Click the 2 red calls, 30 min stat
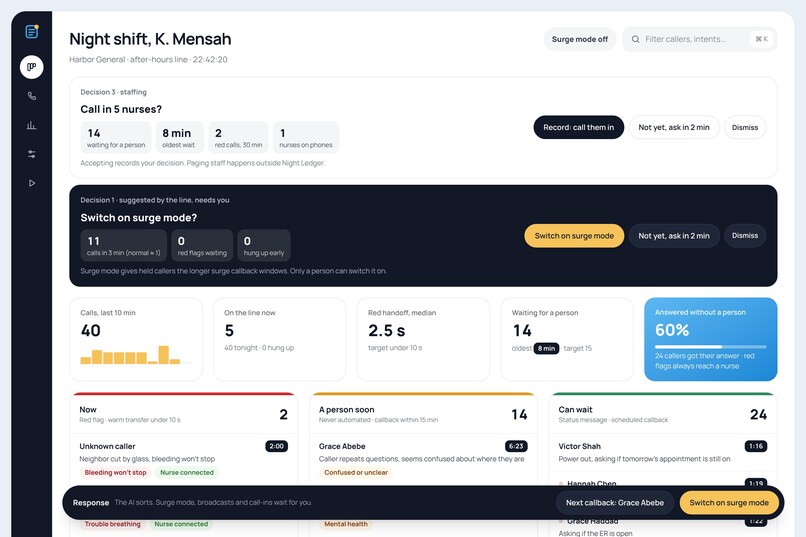Image resolution: width=806 pixels, height=537 pixels. (x=239, y=138)
